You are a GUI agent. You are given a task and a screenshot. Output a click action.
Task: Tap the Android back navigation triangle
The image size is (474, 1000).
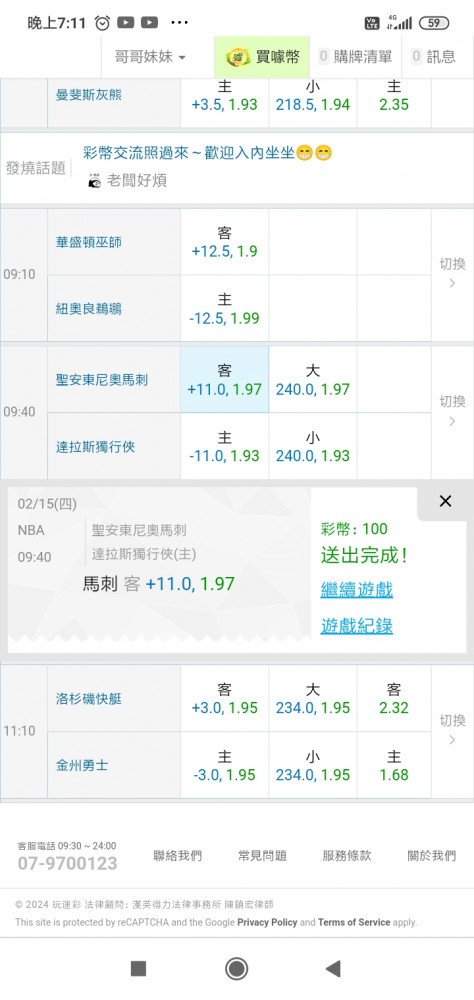pos(333,969)
